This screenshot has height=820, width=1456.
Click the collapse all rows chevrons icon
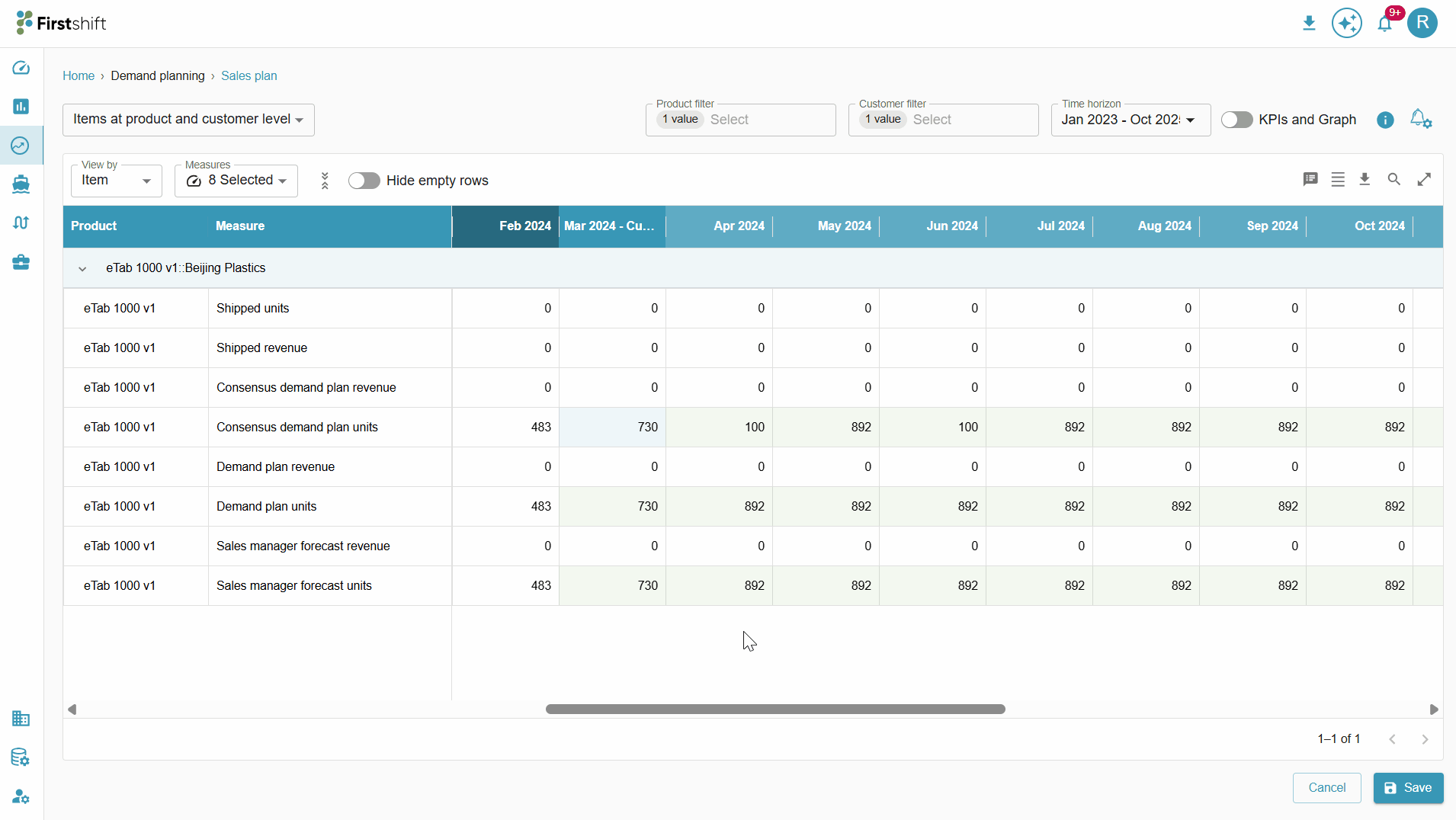pos(325,181)
